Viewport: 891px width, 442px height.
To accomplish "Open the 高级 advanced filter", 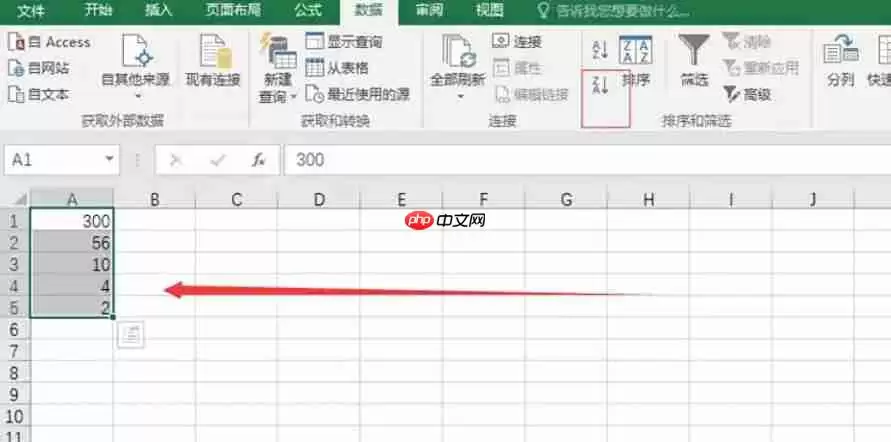I will click(747, 94).
